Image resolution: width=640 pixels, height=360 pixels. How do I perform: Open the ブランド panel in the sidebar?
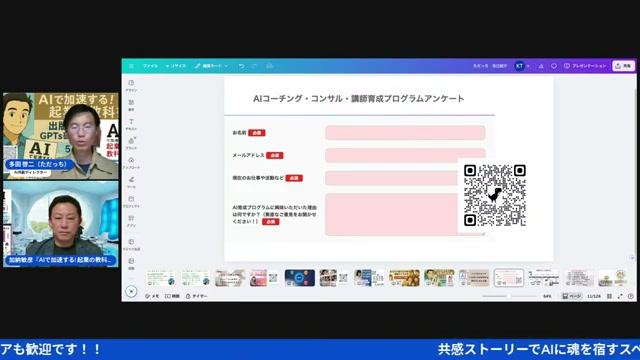[x=131, y=144]
